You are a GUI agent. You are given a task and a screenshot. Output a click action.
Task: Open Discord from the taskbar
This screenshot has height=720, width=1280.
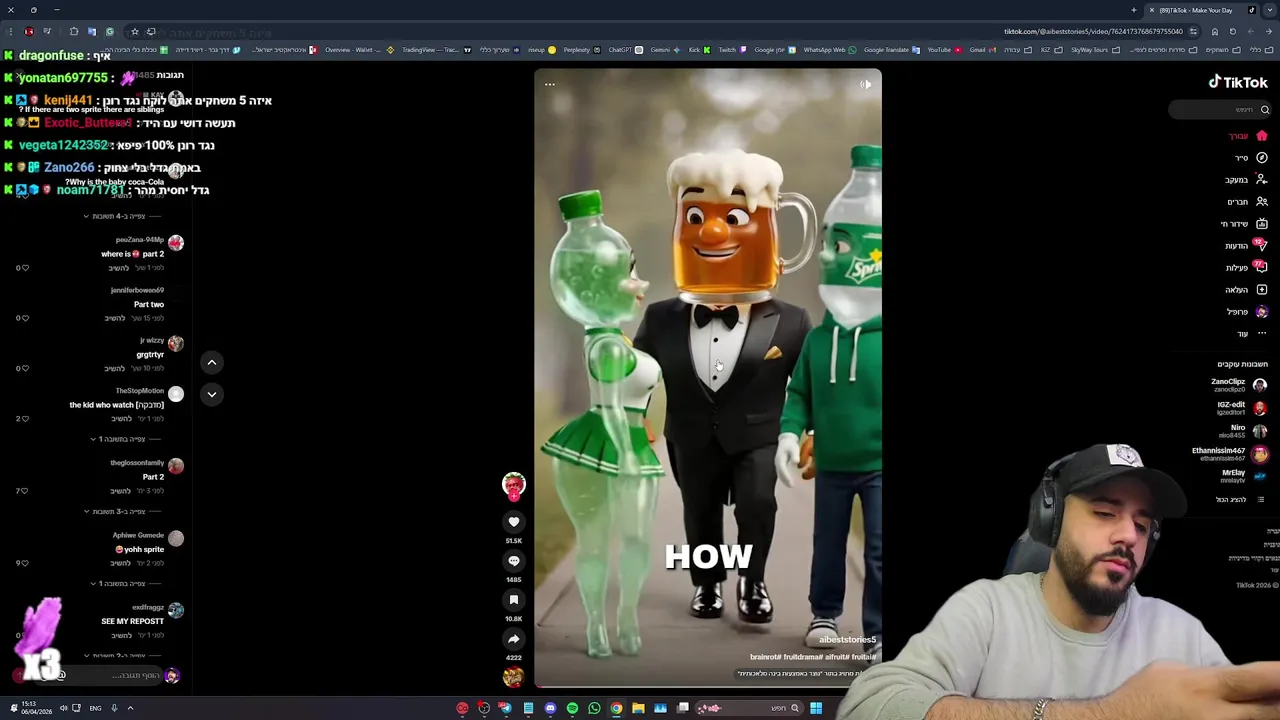[x=550, y=708]
